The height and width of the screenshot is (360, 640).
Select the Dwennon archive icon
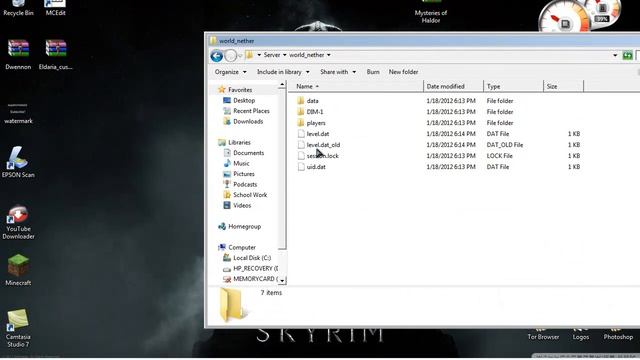pos(18,54)
